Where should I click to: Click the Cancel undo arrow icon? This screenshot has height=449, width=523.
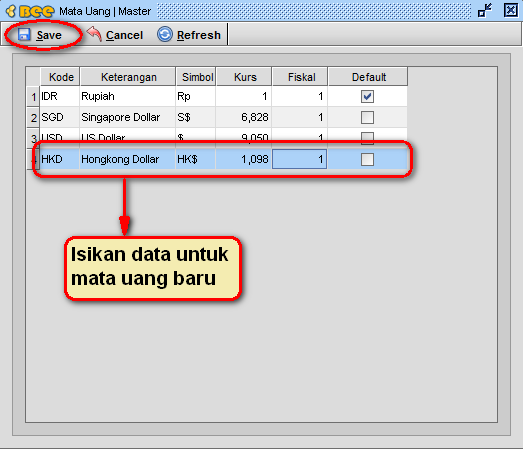point(94,34)
